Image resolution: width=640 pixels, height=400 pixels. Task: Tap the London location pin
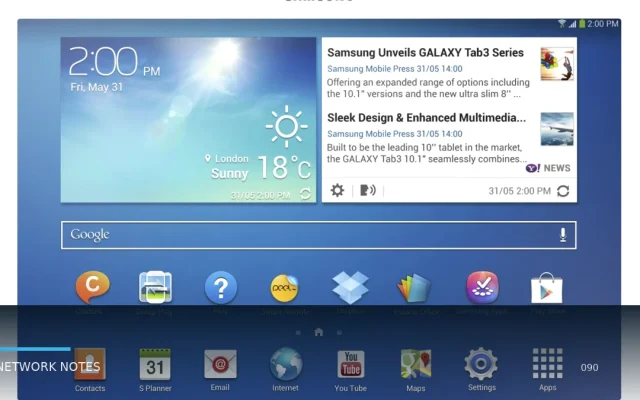click(208, 158)
